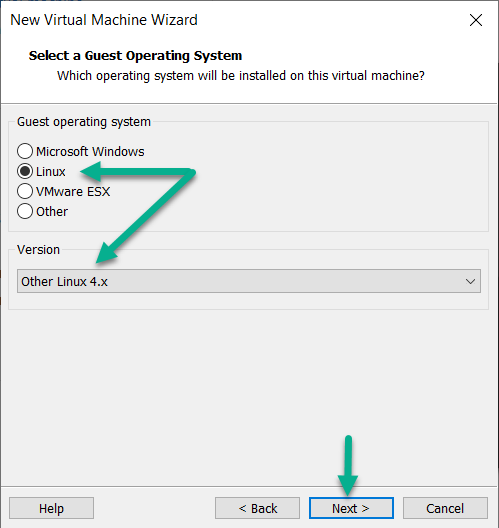499x528 pixels.
Task: Cancel the New Virtual Machine Wizard
Action: (x=445, y=508)
